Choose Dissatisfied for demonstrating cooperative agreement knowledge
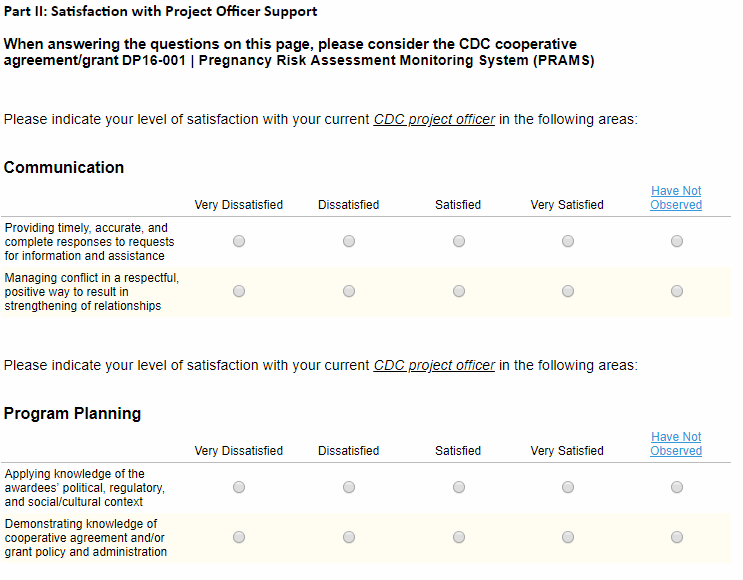Image resolution: width=743 pixels, height=580 pixels. click(349, 537)
